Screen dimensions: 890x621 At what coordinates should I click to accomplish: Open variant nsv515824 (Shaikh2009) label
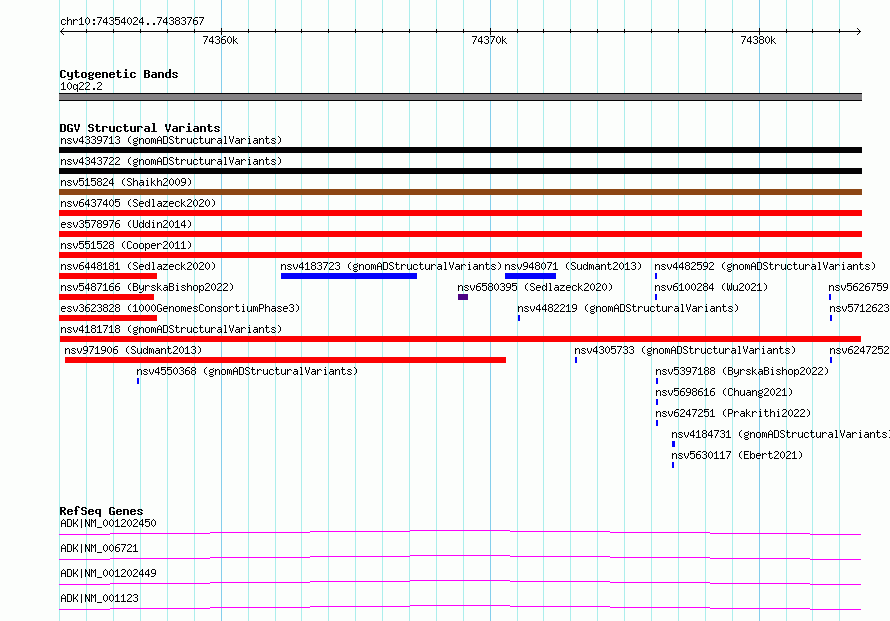click(126, 182)
